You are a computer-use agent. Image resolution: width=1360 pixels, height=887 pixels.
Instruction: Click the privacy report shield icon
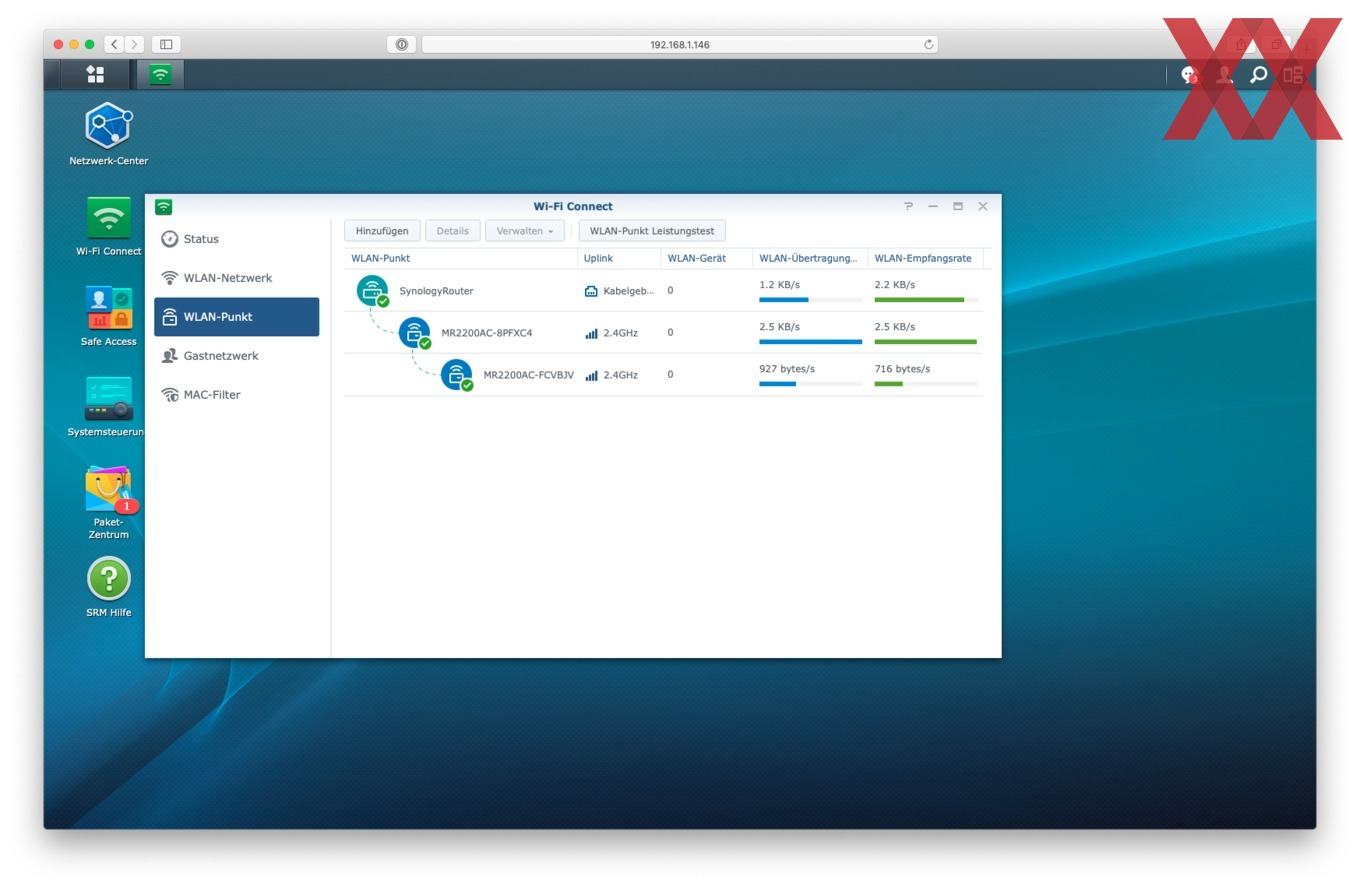coord(401,44)
